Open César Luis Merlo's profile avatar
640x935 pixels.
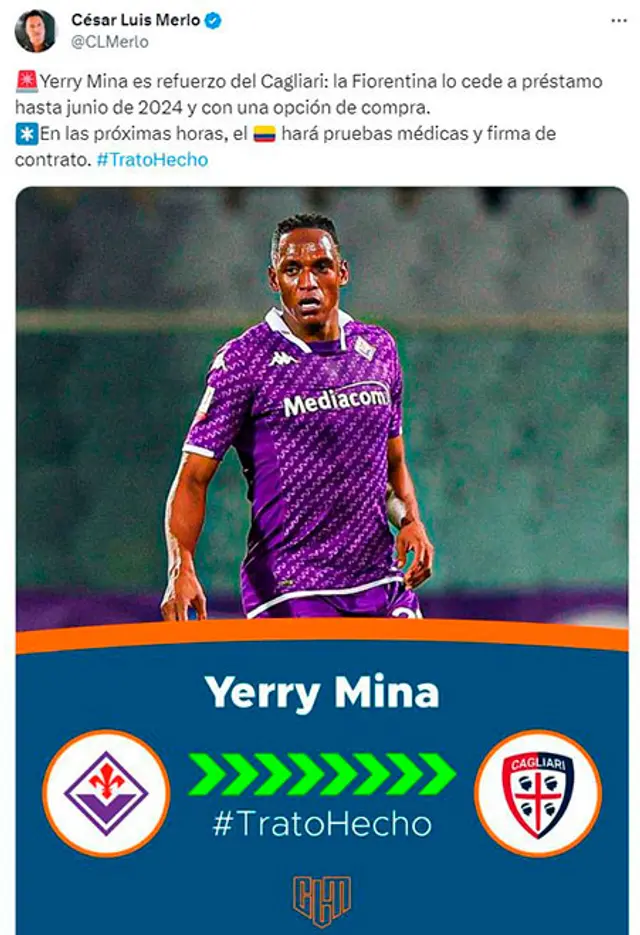coord(35,30)
